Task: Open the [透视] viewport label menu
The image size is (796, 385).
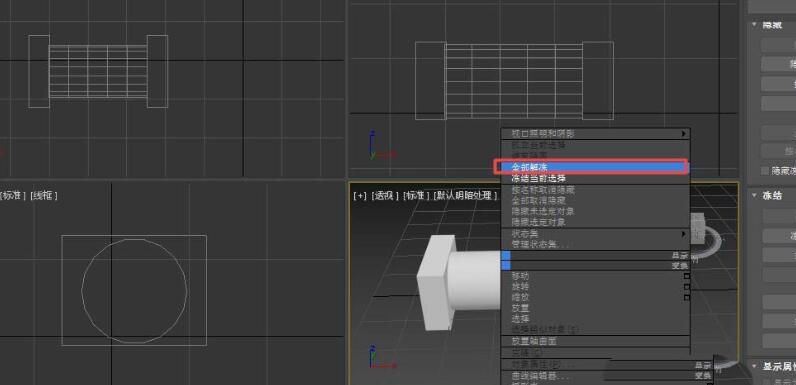Action: 385,196
